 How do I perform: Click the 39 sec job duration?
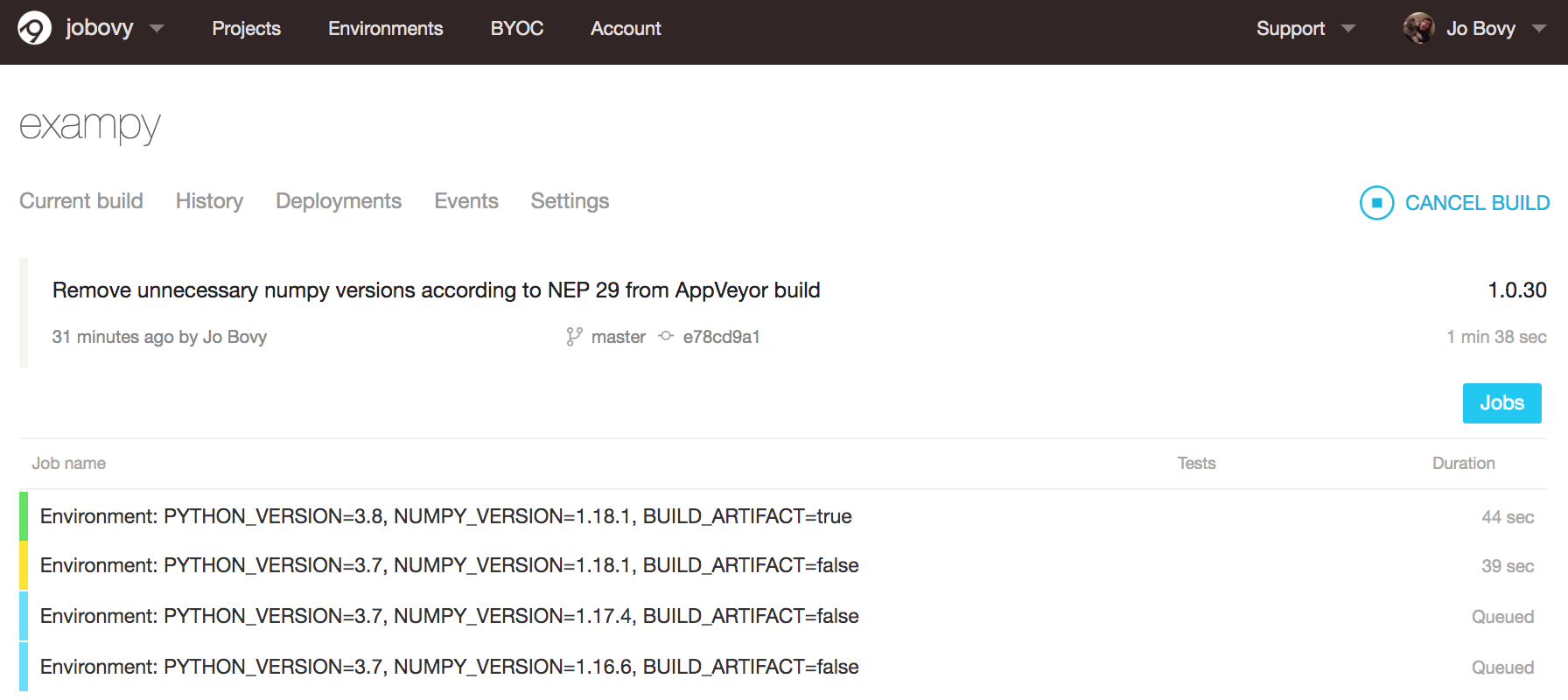1508,566
